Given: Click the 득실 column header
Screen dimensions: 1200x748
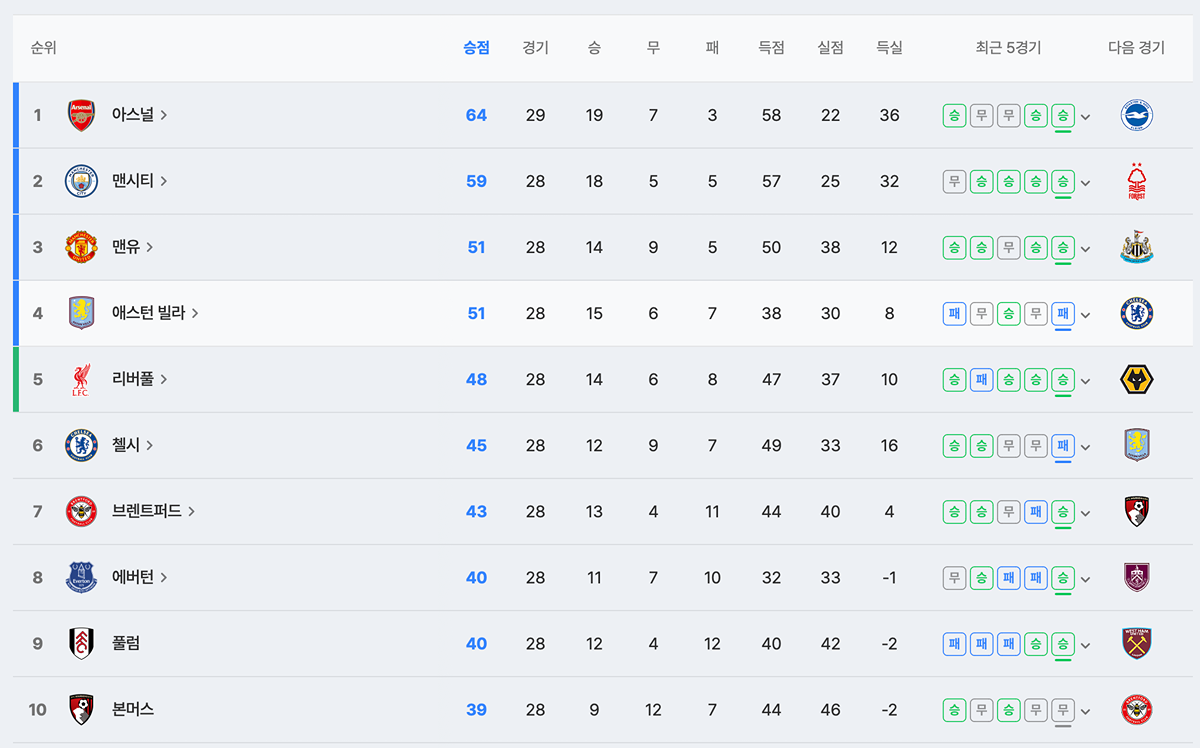Looking at the screenshot, I should pyautogui.click(x=889, y=48).
